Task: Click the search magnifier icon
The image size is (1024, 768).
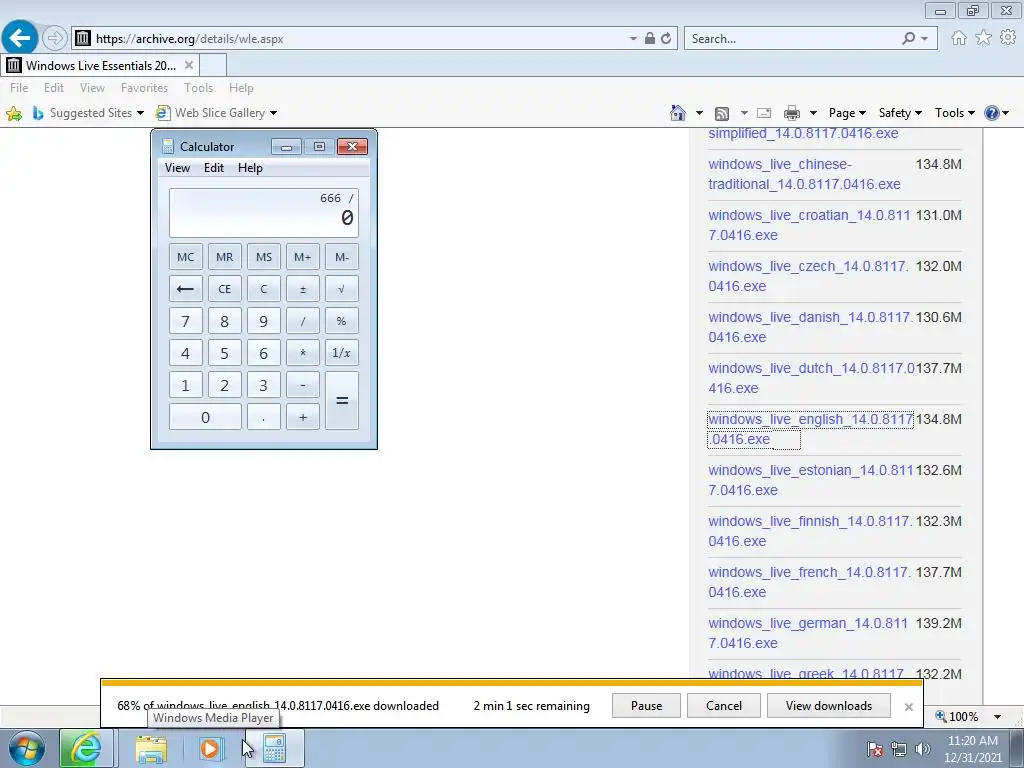Action: pos(908,39)
